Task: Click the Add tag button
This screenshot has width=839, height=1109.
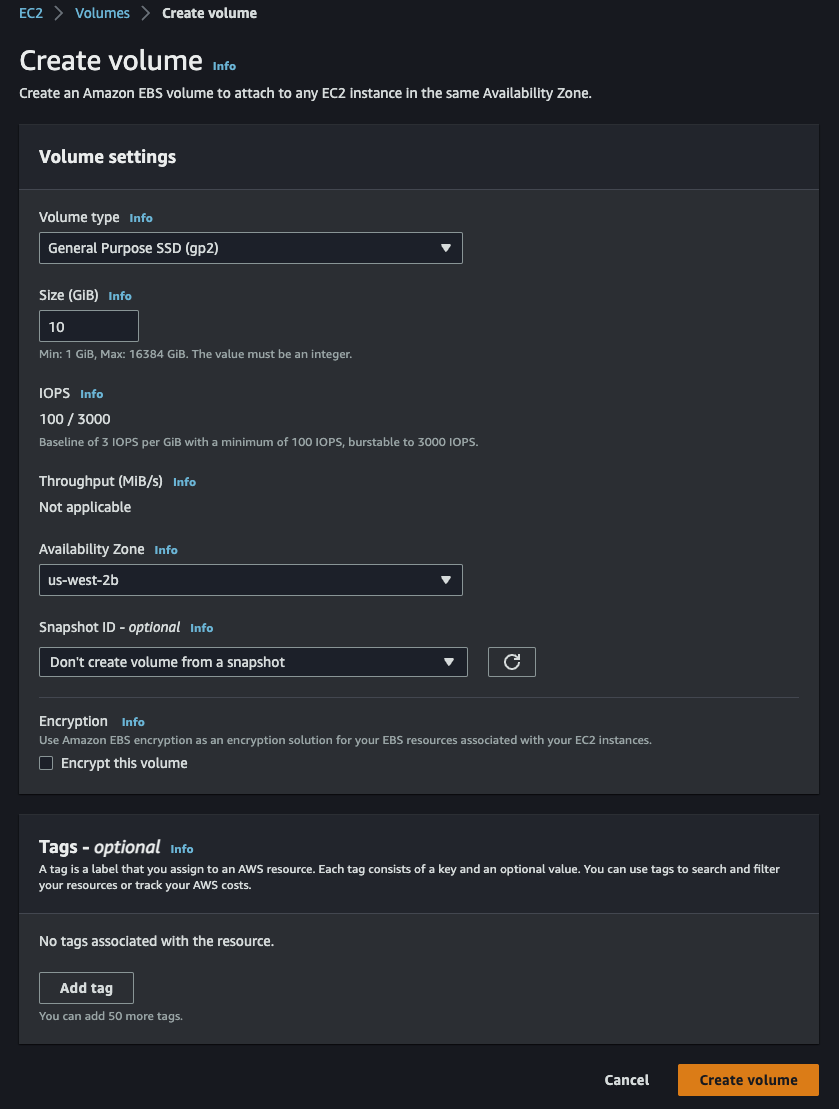Action: click(x=86, y=988)
